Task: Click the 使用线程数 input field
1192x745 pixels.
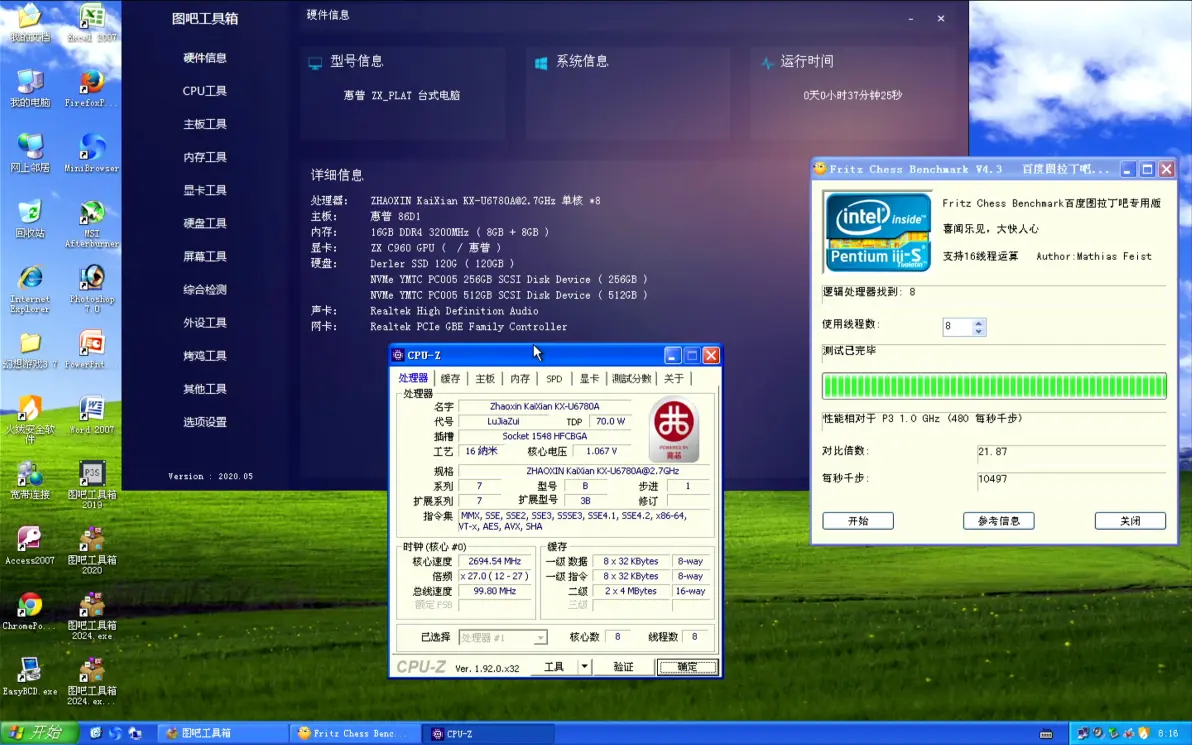Action: [958, 327]
